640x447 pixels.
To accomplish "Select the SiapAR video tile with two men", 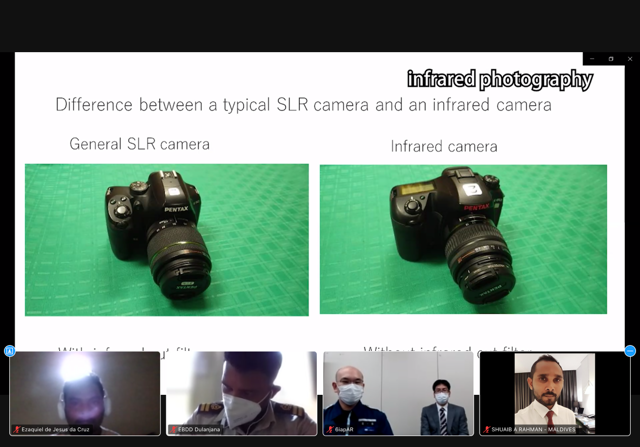I will pyautogui.click(x=397, y=390).
